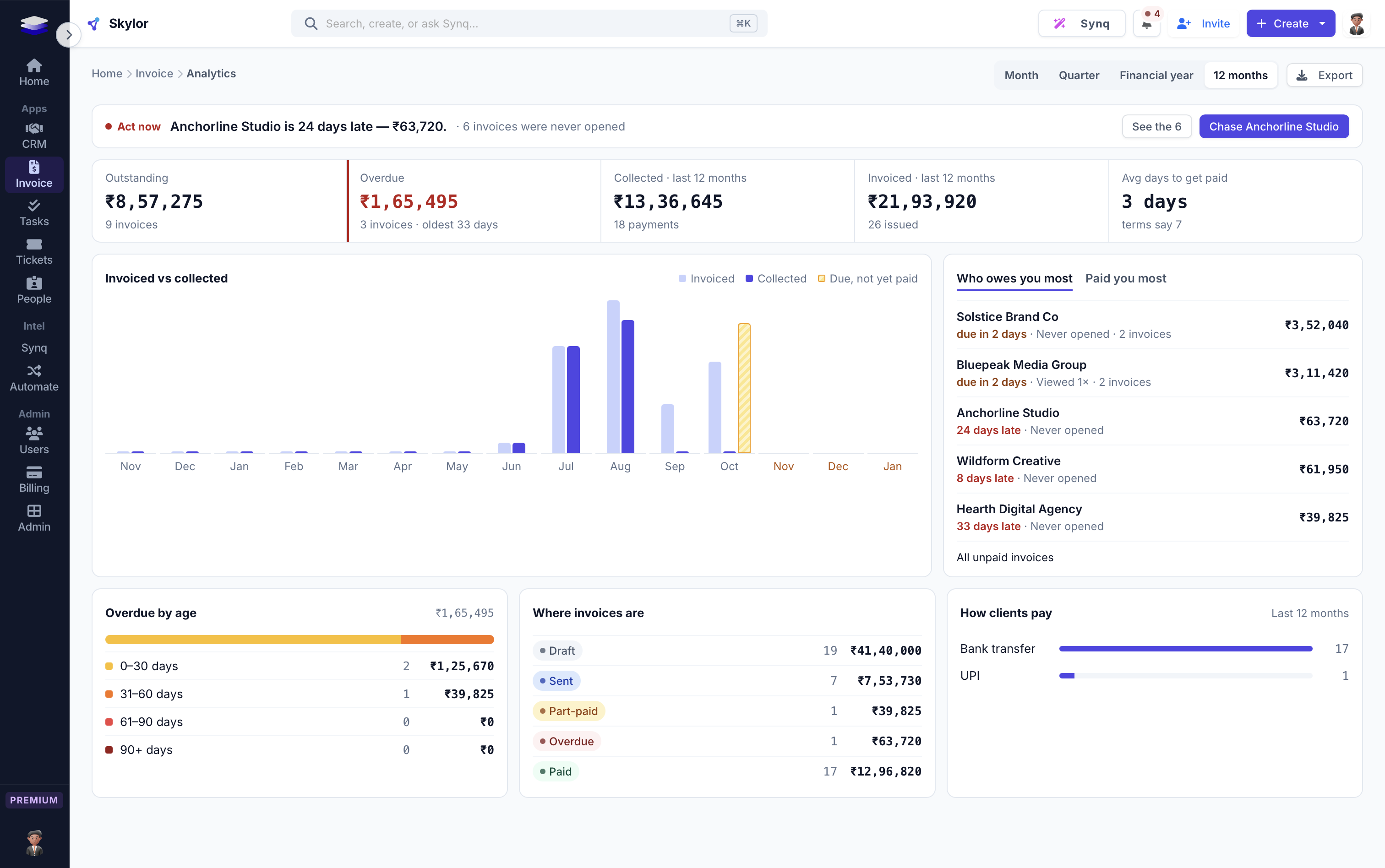Screen dimensions: 1385x868
Task: Open Automate in the sidebar
Action: [x=34, y=378]
